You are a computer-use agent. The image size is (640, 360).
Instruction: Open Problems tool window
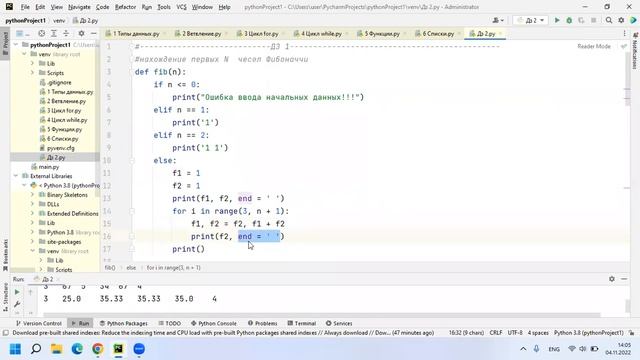tap(262, 323)
